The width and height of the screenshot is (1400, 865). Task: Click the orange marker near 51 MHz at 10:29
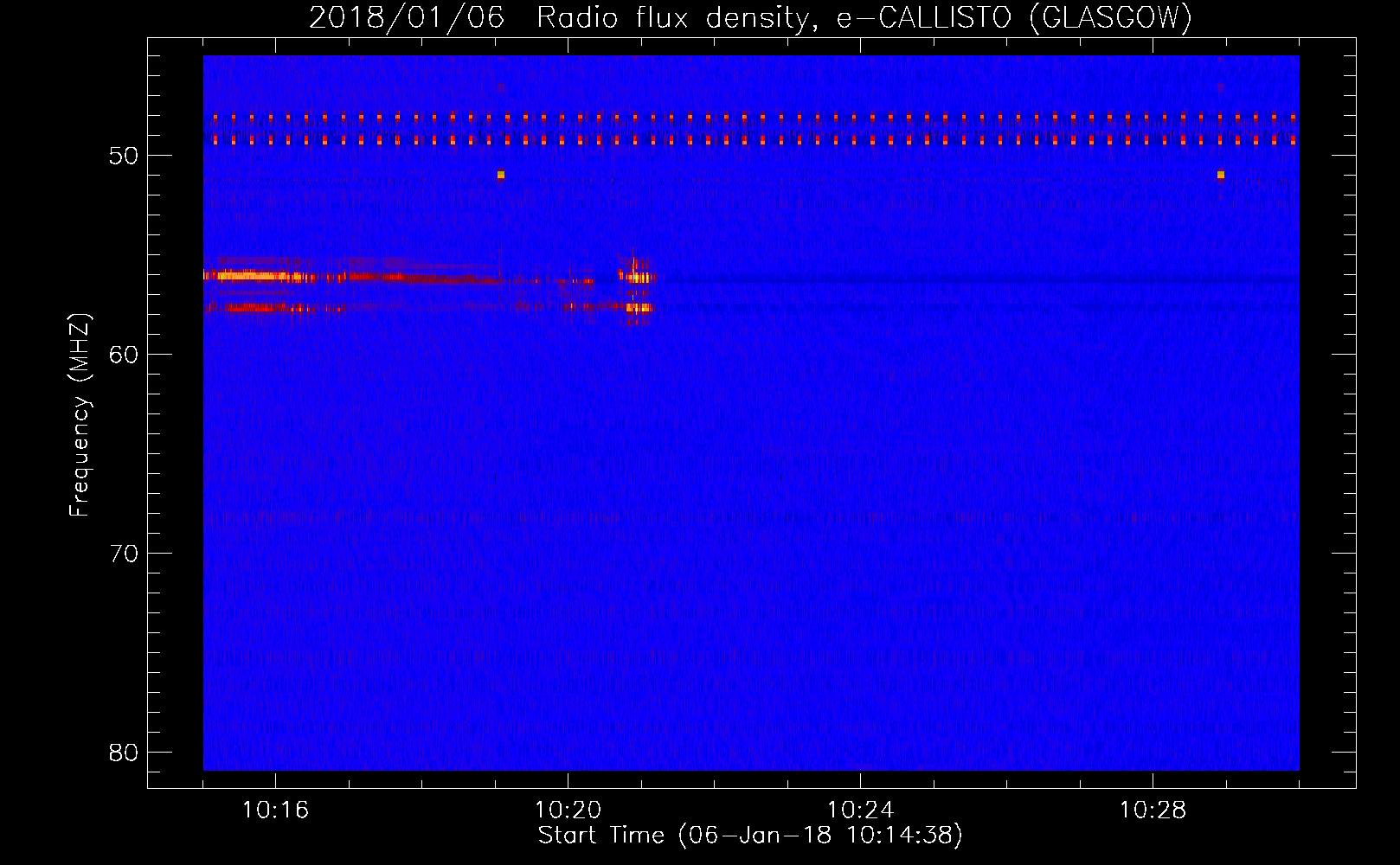pyautogui.click(x=1220, y=175)
